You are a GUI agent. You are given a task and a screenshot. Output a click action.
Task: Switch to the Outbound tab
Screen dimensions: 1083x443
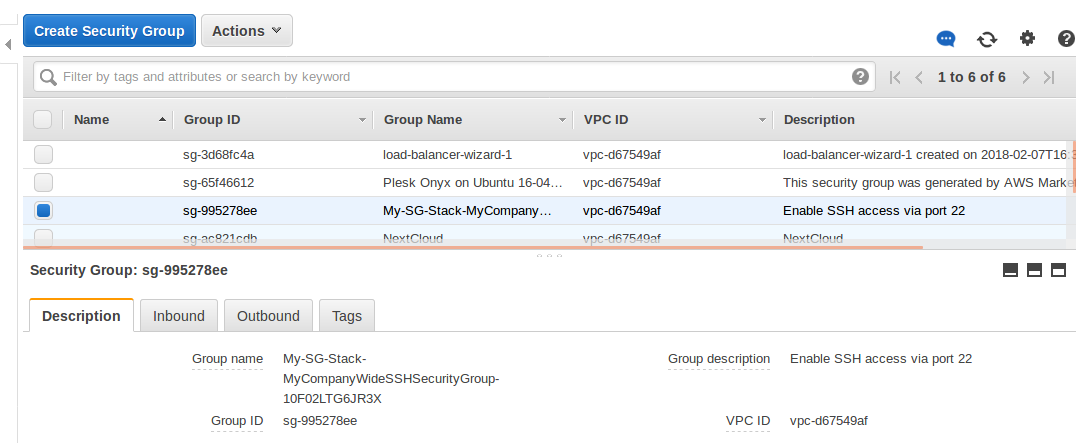click(268, 316)
